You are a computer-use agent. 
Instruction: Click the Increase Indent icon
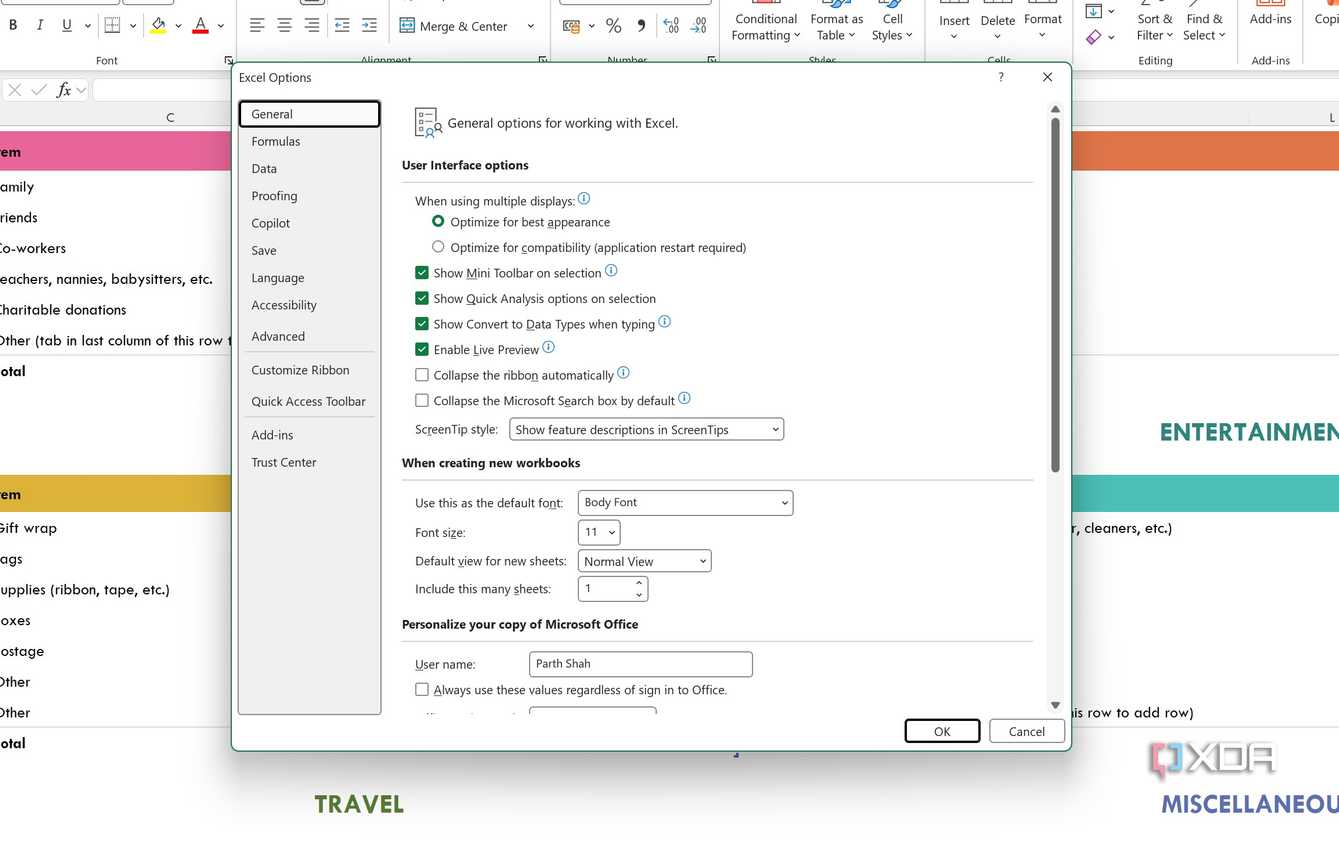click(x=369, y=26)
